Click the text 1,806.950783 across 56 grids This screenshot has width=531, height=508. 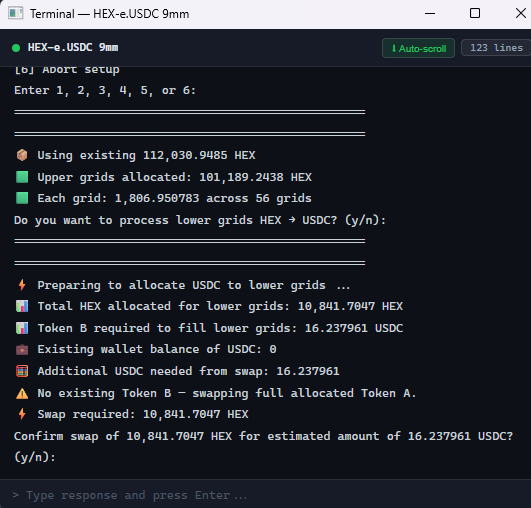point(213,198)
